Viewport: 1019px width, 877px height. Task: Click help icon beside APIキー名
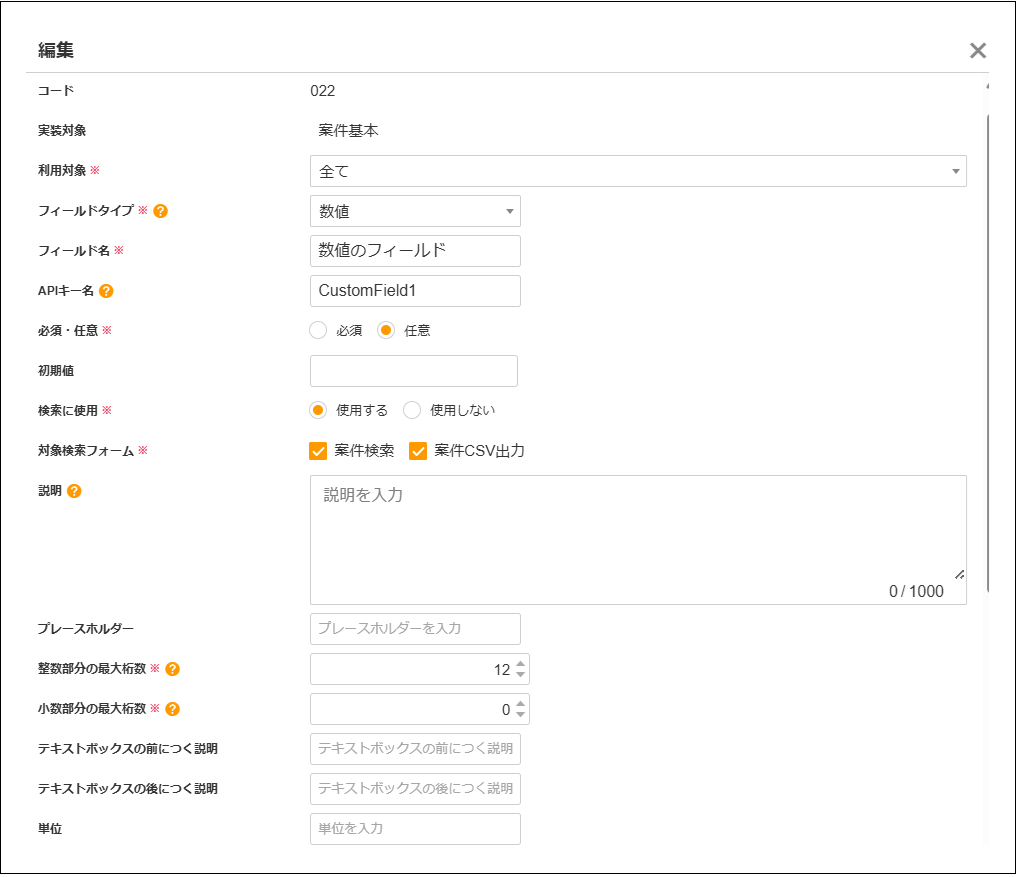click(106, 291)
